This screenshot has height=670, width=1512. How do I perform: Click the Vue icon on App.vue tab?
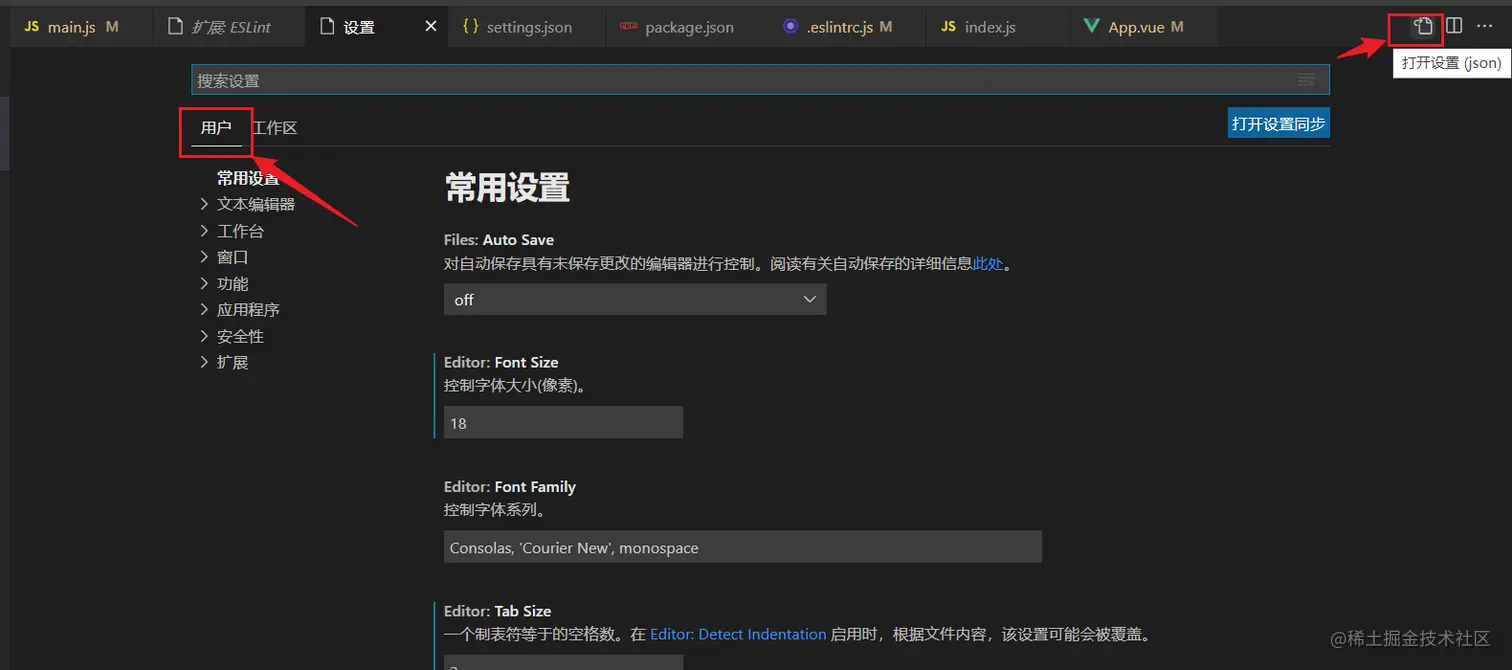[x=1090, y=27]
